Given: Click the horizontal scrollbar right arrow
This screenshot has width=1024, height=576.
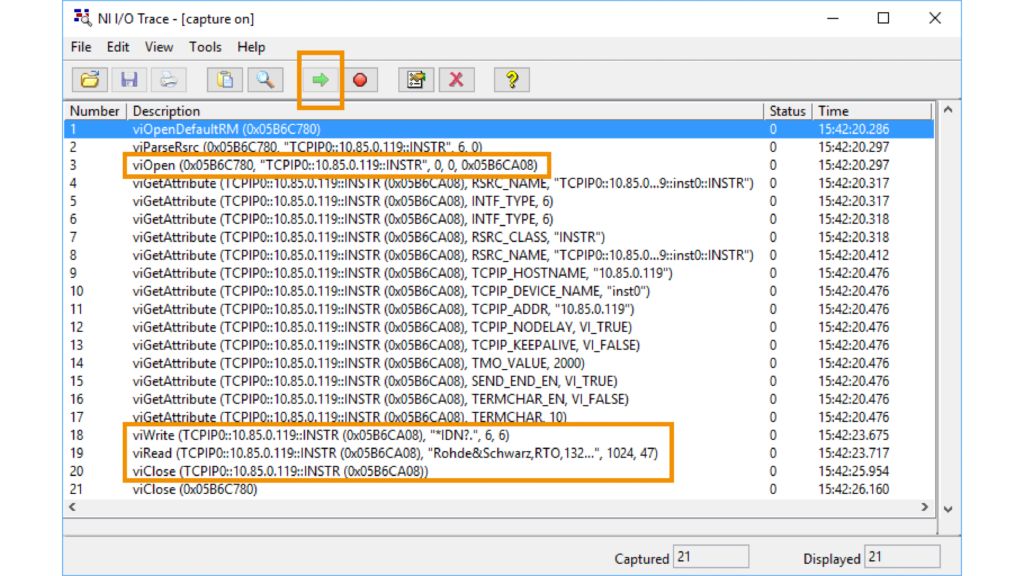Looking at the screenshot, I should click(926, 508).
